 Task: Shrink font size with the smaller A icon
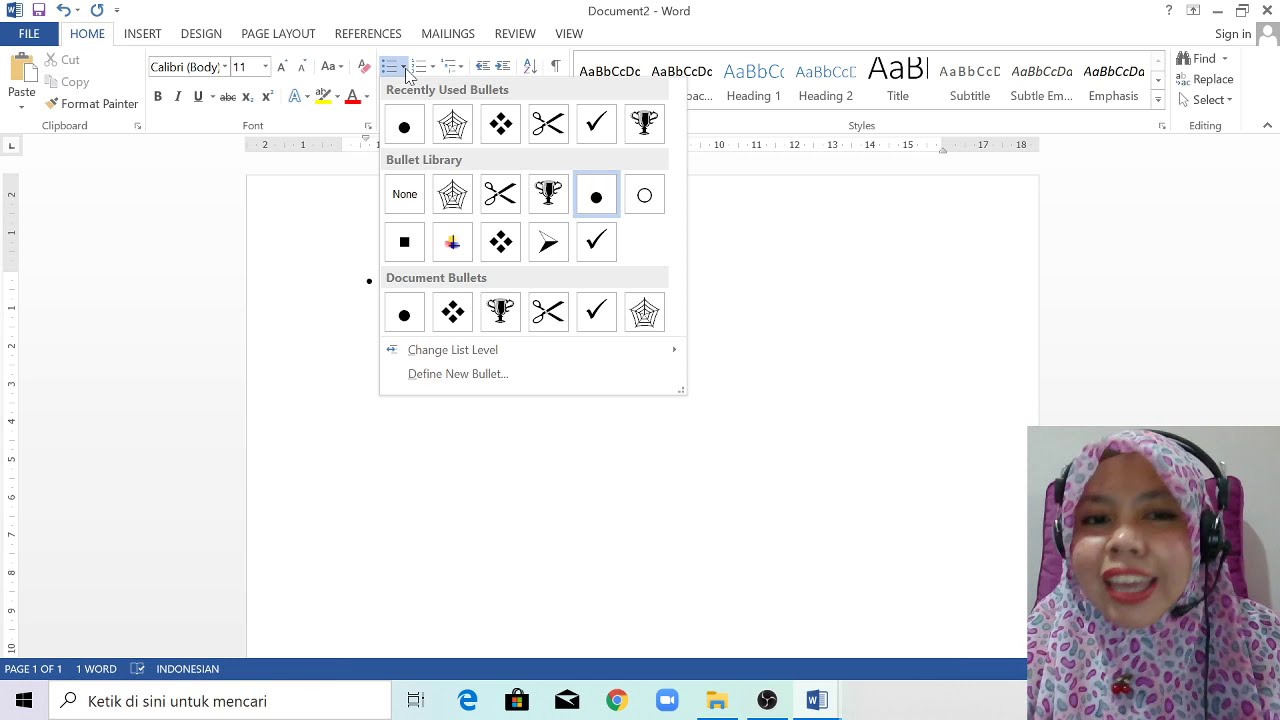pyautogui.click(x=301, y=67)
